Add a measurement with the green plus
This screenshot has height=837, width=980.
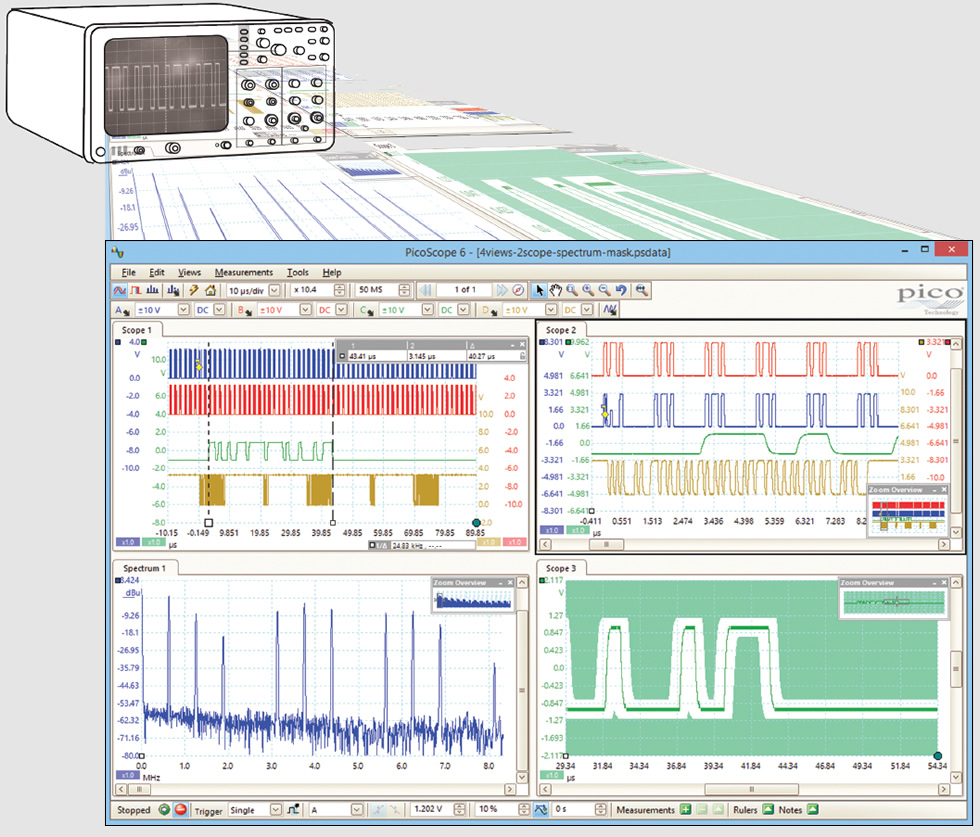(686, 809)
